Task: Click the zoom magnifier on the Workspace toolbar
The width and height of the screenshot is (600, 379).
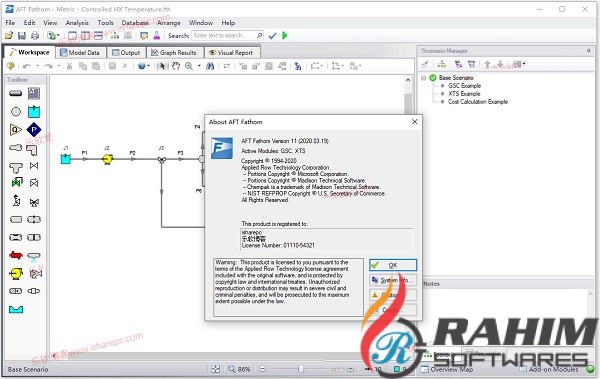Action: tap(189, 66)
